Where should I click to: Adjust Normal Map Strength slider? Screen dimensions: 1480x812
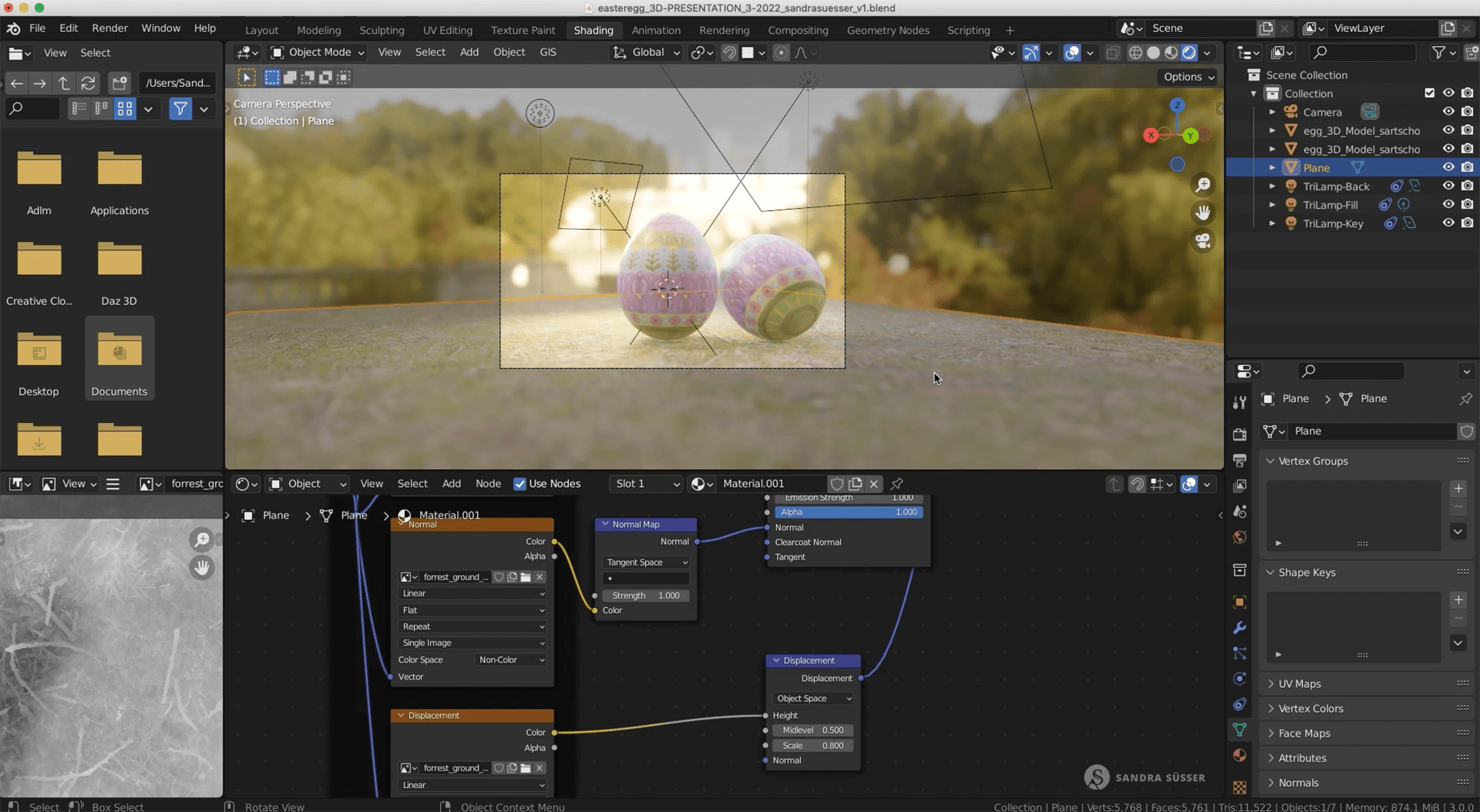(646, 596)
